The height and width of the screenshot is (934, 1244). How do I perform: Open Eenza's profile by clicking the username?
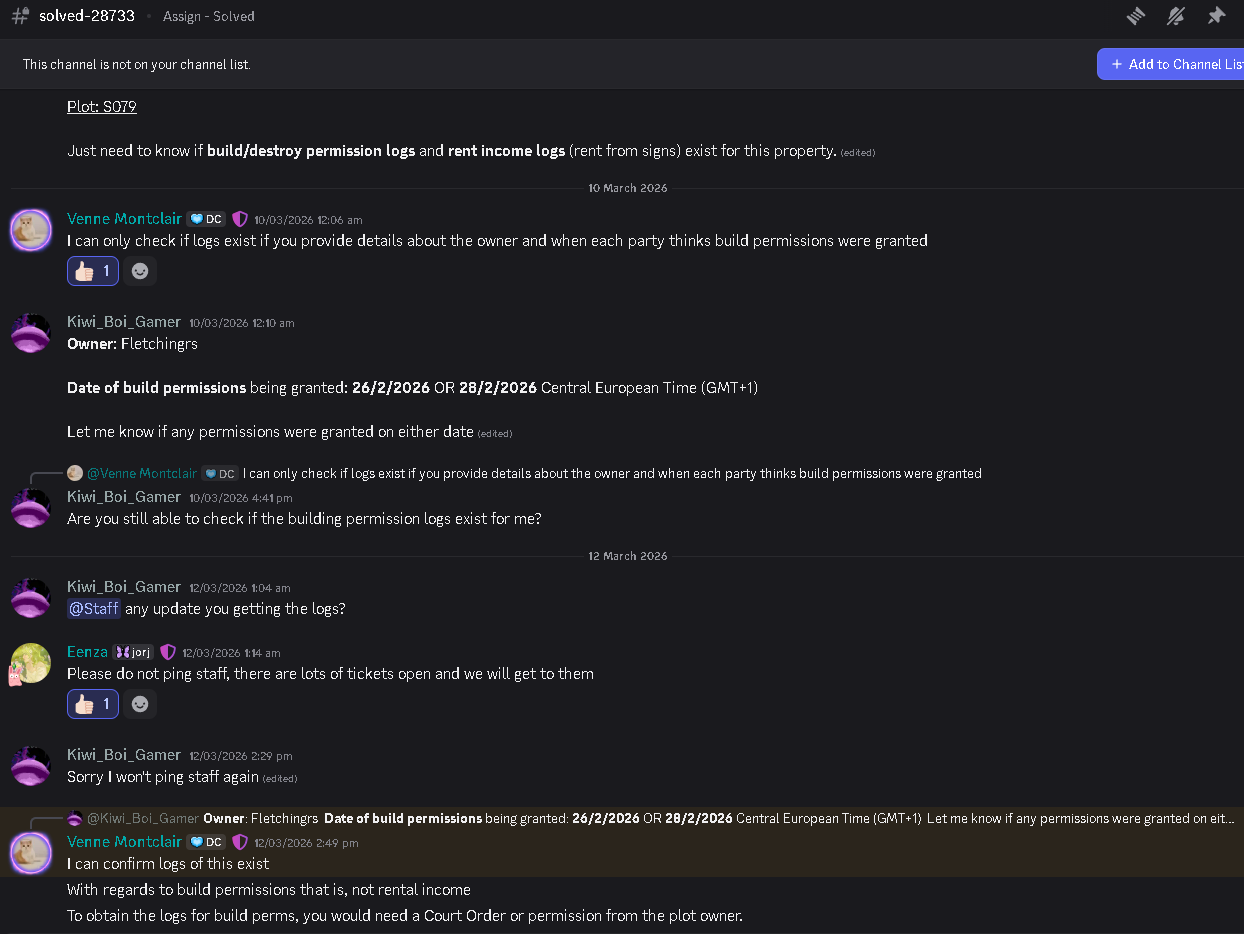coord(87,652)
